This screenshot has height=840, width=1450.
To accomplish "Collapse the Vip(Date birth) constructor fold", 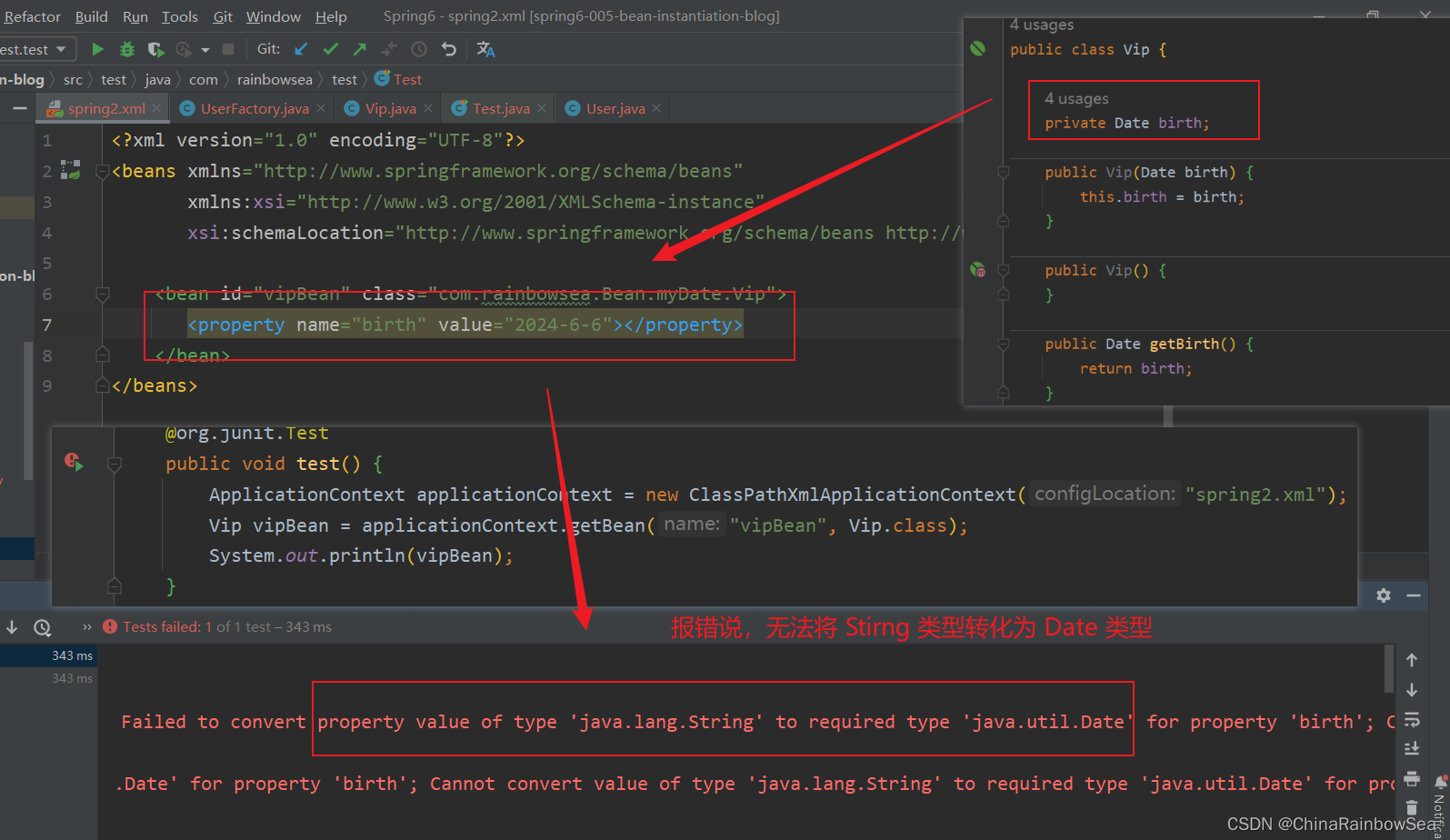I will [1004, 173].
